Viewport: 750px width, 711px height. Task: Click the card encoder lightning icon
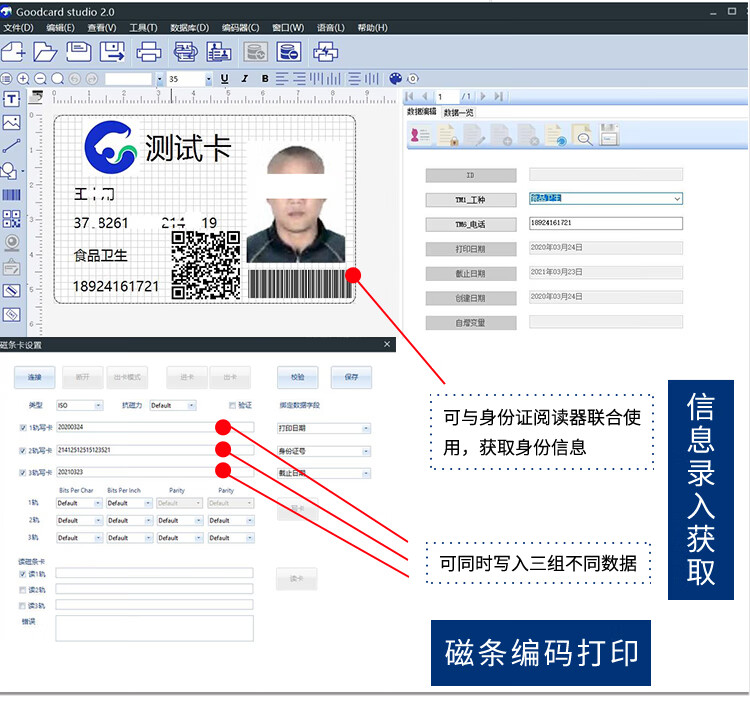click(325, 51)
